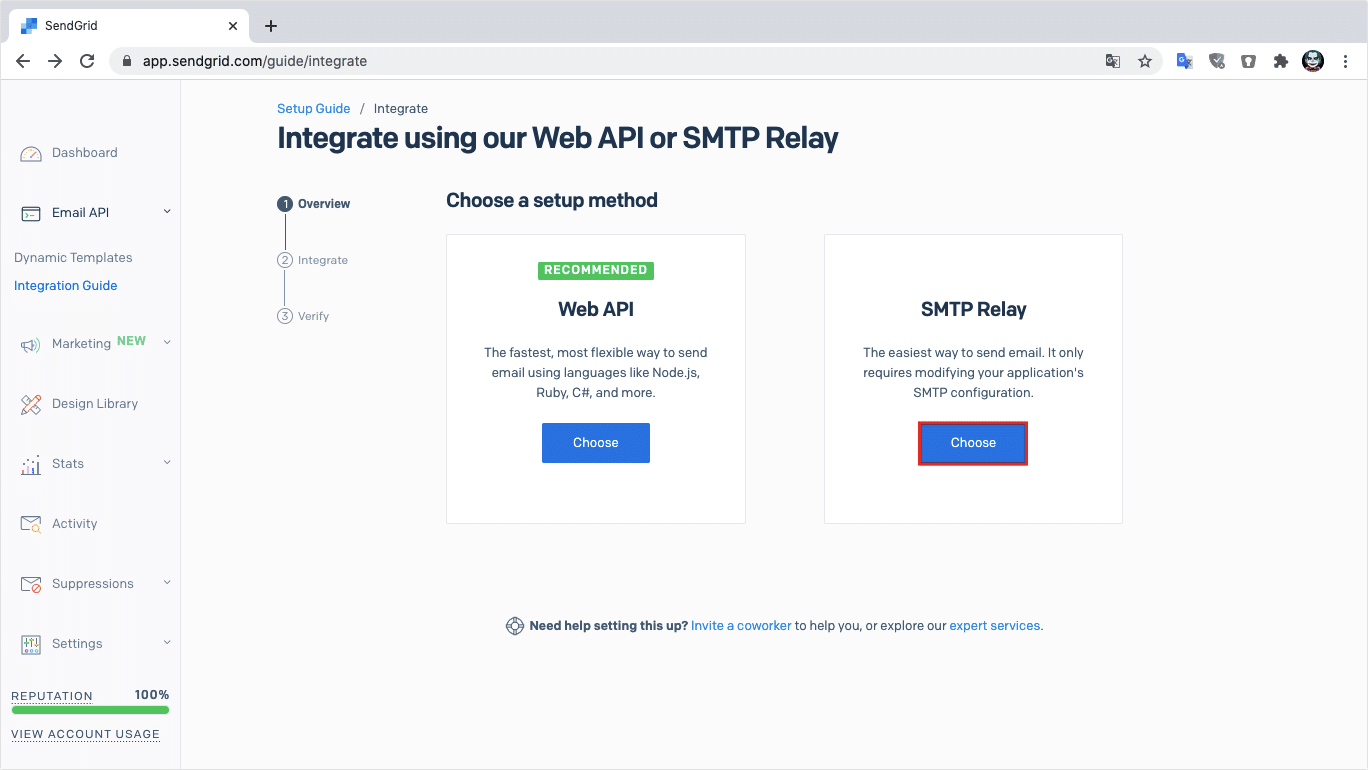Image resolution: width=1368 pixels, height=770 pixels.
Task: Click the REPUTATION label
Action: 52,696
